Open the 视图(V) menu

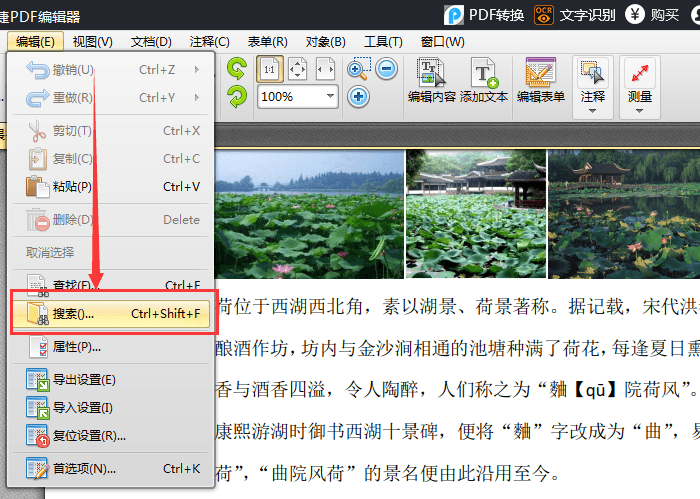93,41
